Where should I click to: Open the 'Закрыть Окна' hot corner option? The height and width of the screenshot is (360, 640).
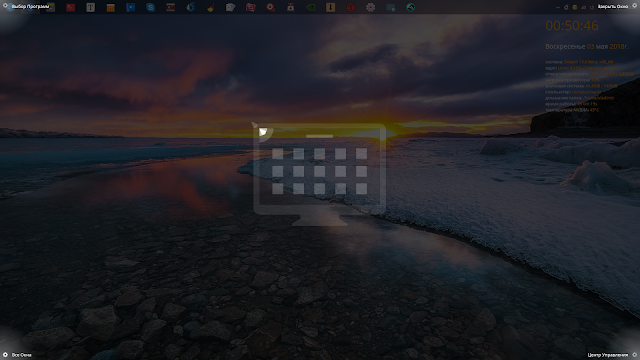(613, 7)
